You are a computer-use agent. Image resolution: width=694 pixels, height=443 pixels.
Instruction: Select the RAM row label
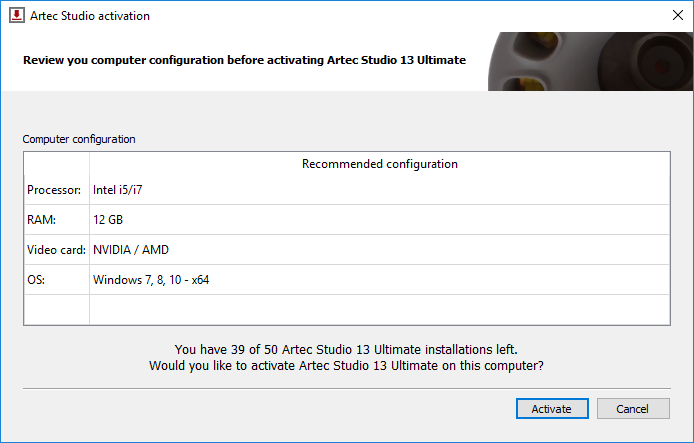42,220
